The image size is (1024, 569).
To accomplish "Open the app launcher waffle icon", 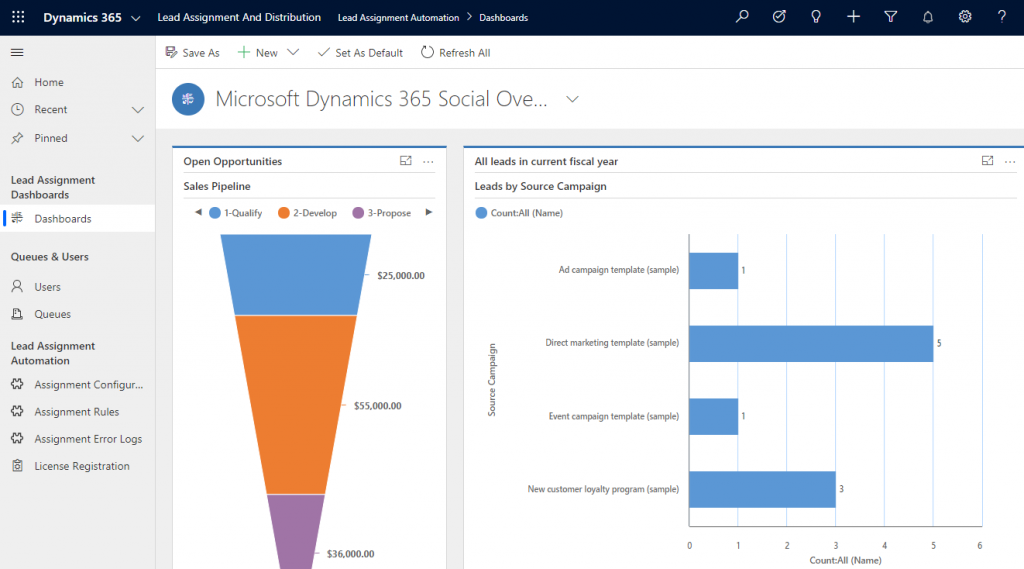I will pyautogui.click(x=18, y=17).
